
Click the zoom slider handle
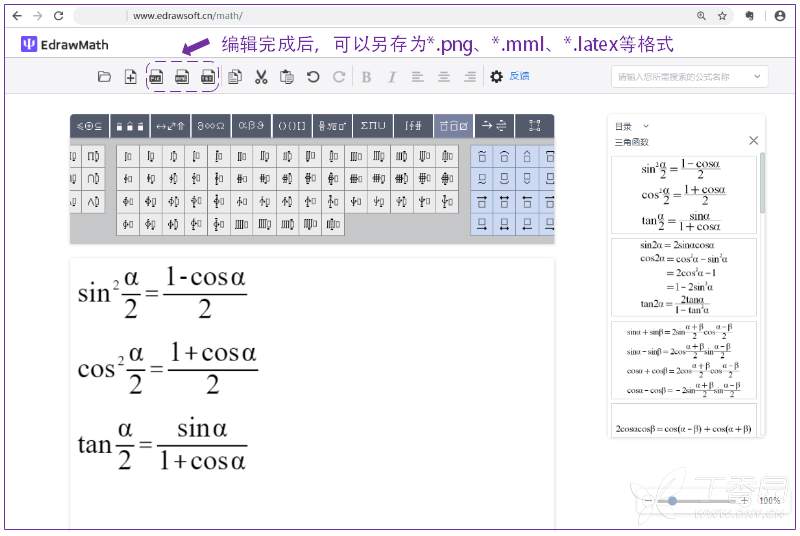click(672, 501)
